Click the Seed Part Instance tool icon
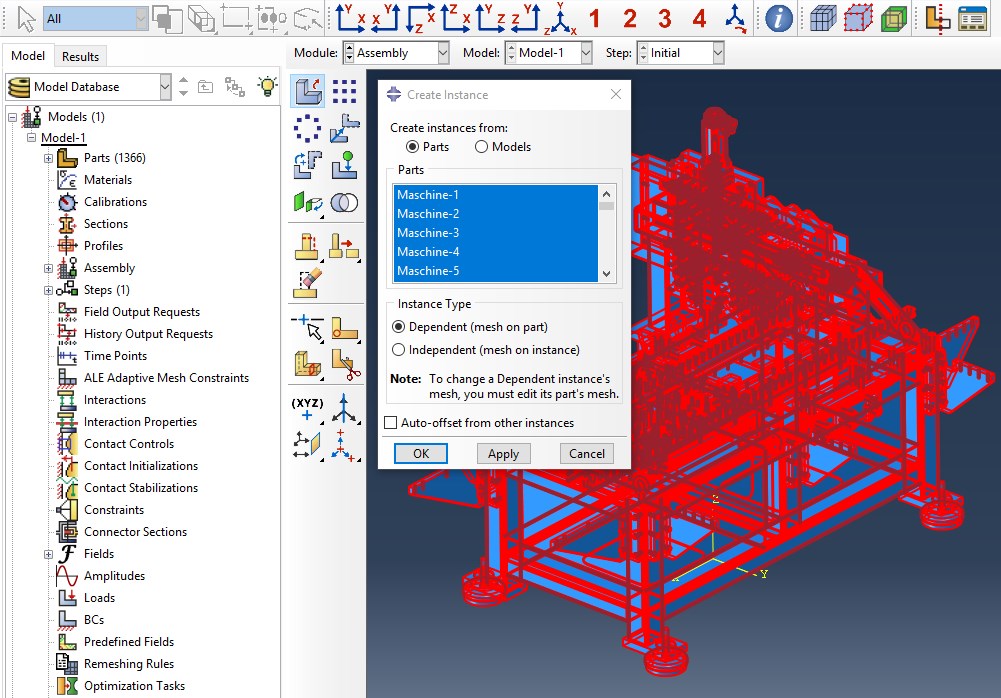Viewport: 1001px width, 698px height. [x=308, y=247]
